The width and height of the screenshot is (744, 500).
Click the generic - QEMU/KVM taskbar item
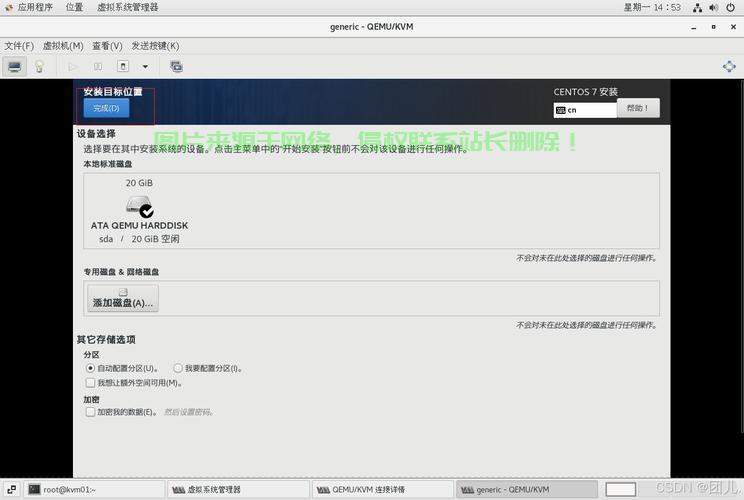tap(527, 490)
